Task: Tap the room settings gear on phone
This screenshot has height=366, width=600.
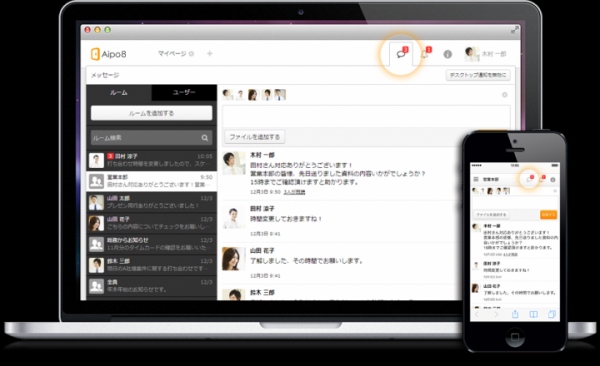Action: (555, 191)
